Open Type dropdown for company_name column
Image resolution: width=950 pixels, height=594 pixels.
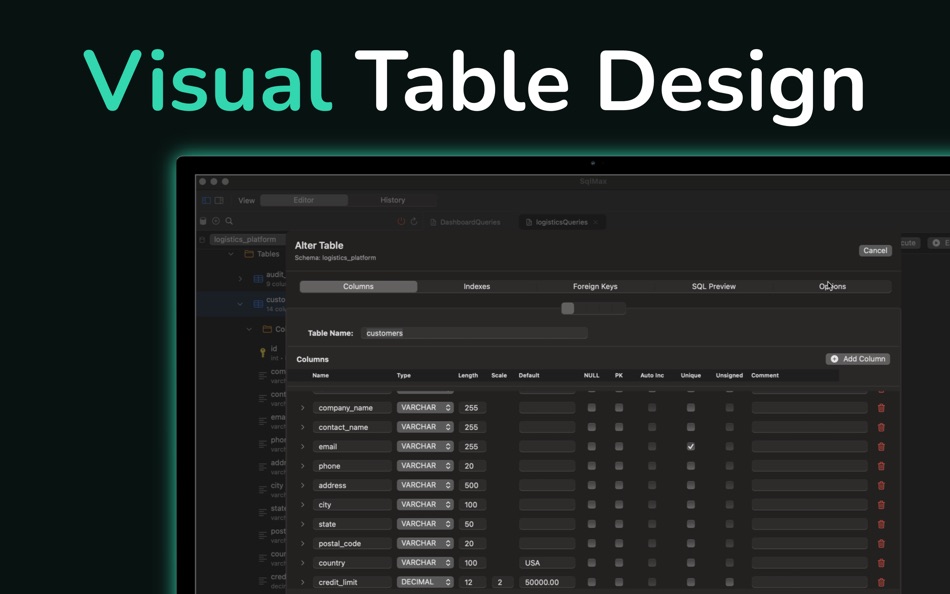(x=425, y=408)
